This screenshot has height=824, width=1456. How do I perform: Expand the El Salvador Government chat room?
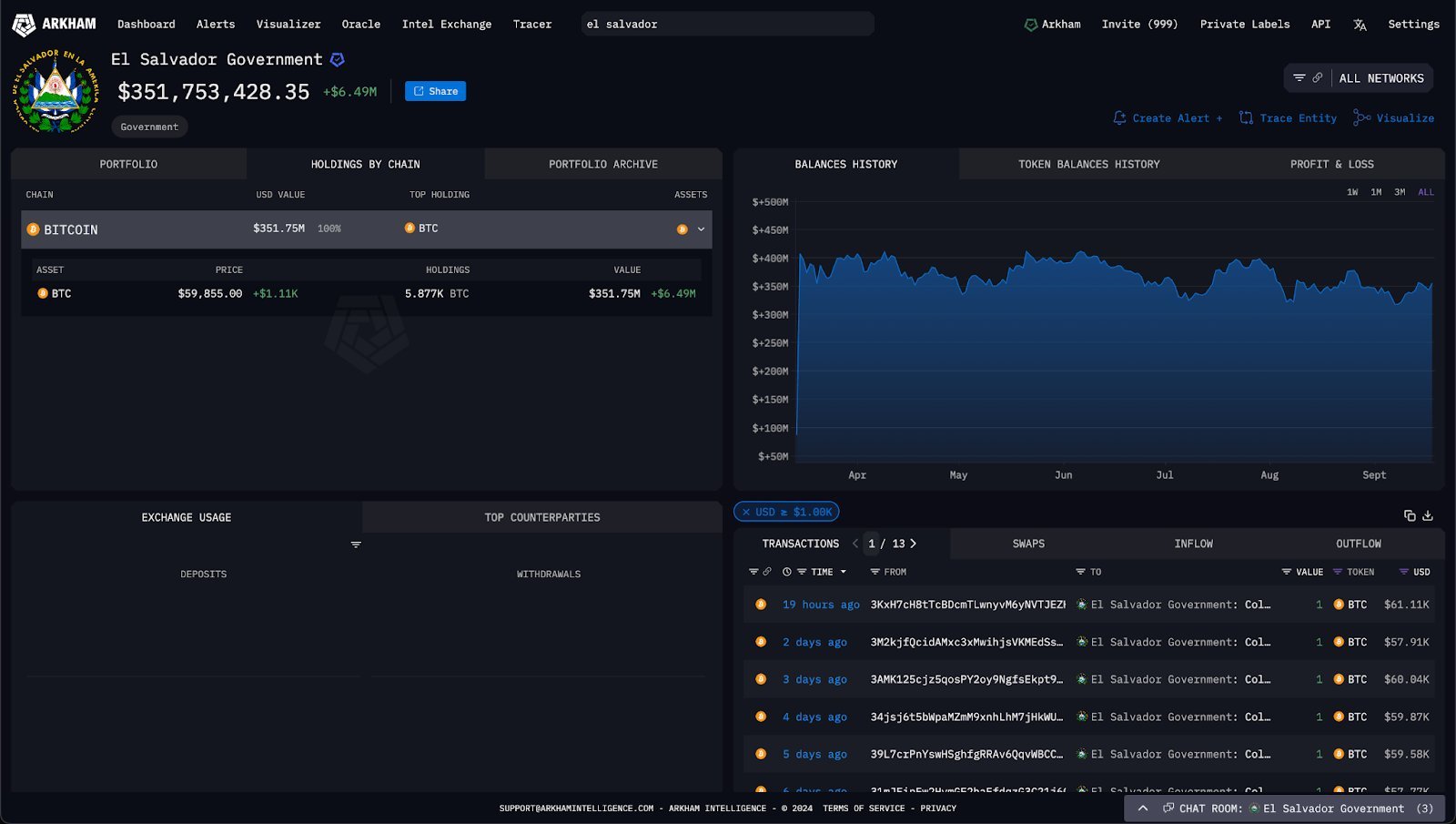pos(1142,809)
